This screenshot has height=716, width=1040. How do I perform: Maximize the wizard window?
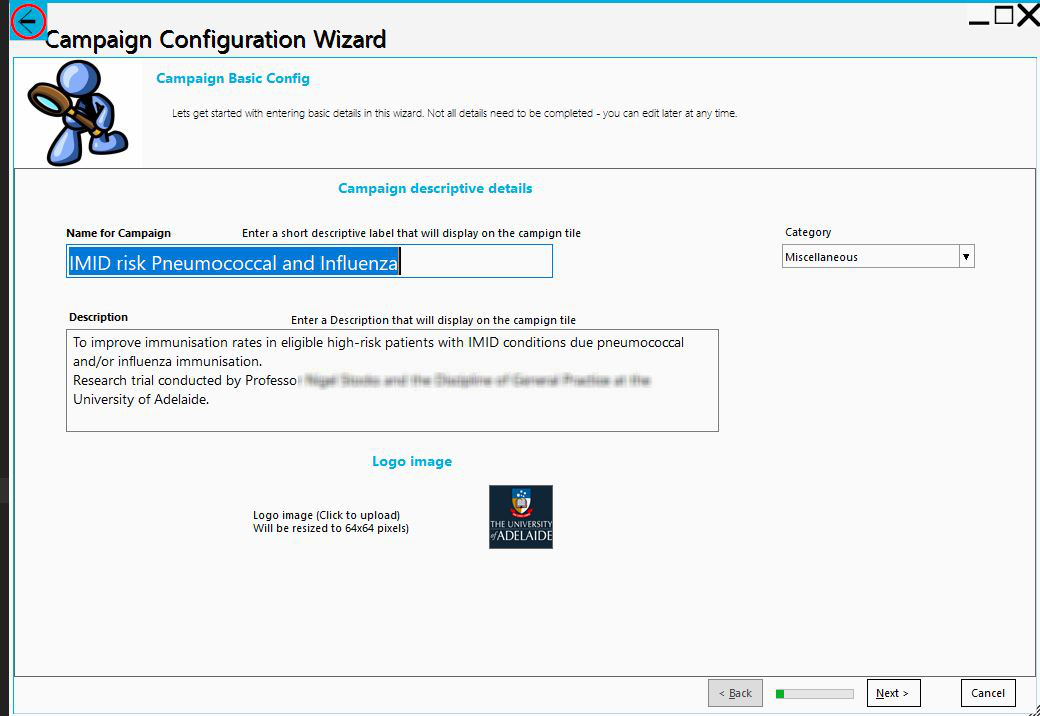1003,15
